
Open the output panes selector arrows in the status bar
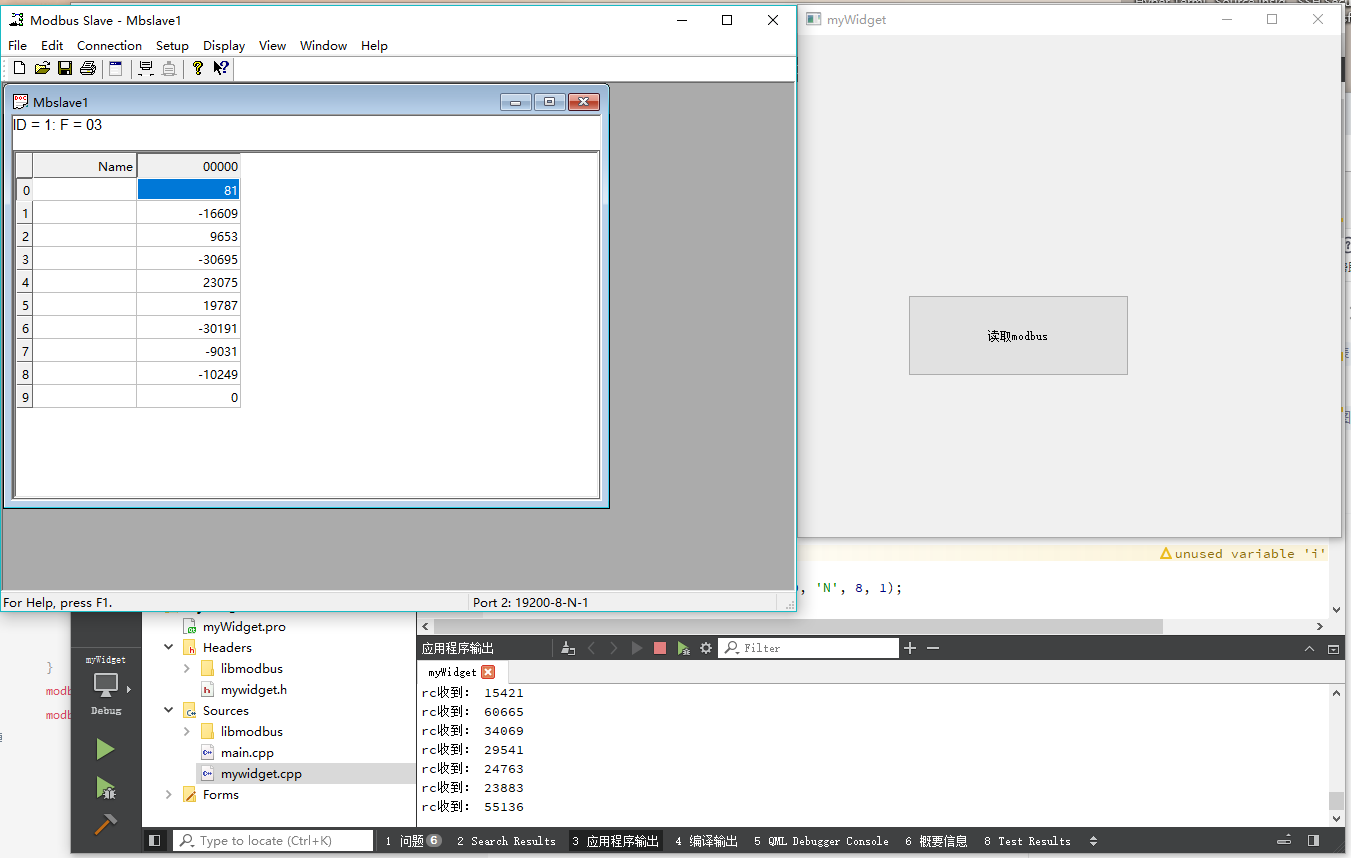(x=1093, y=841)
